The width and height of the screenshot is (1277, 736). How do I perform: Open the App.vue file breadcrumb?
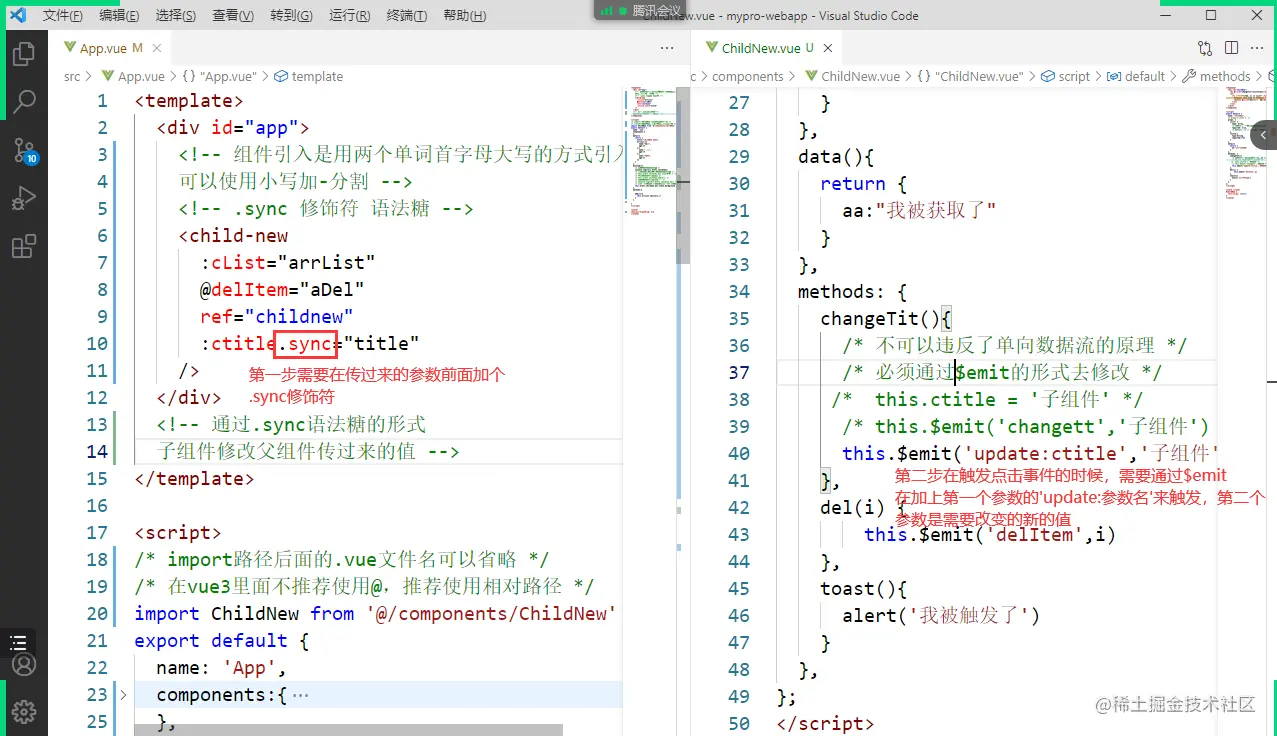pyautogui.click(x=132, y=76)
